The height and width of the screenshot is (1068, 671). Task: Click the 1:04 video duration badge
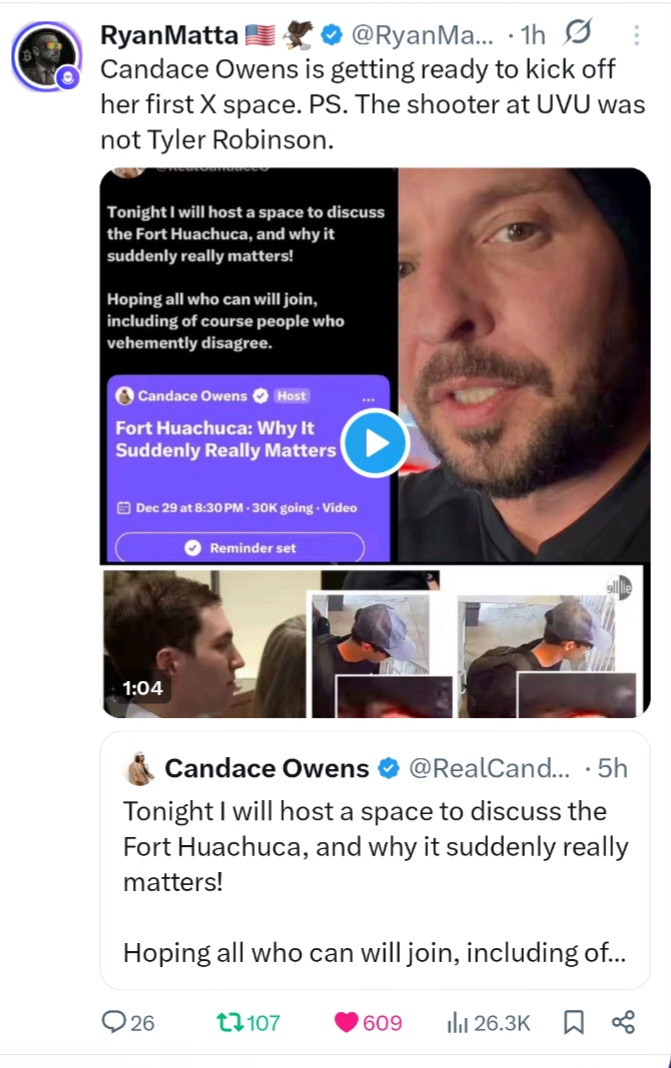tap(142, 688)
